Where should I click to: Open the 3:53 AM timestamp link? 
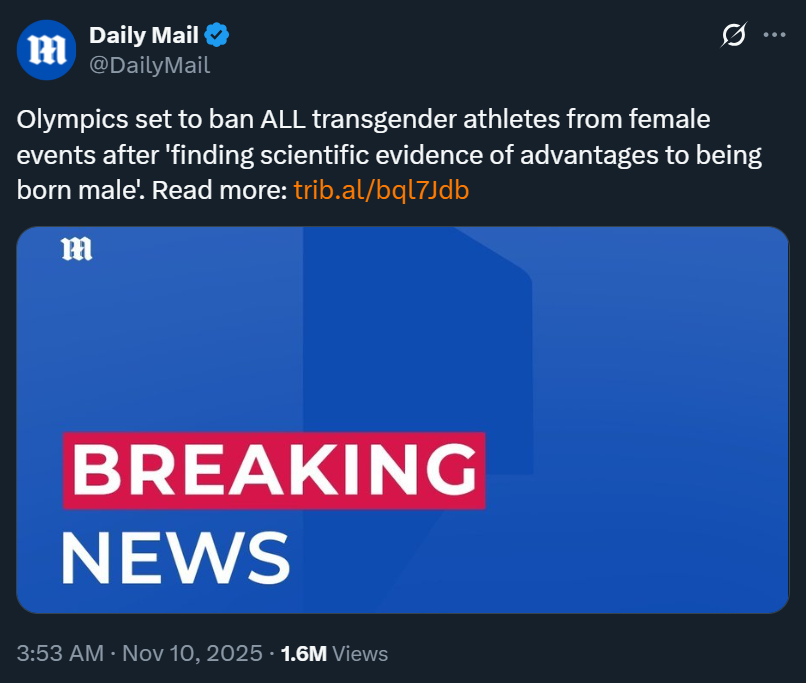(60, 654)
